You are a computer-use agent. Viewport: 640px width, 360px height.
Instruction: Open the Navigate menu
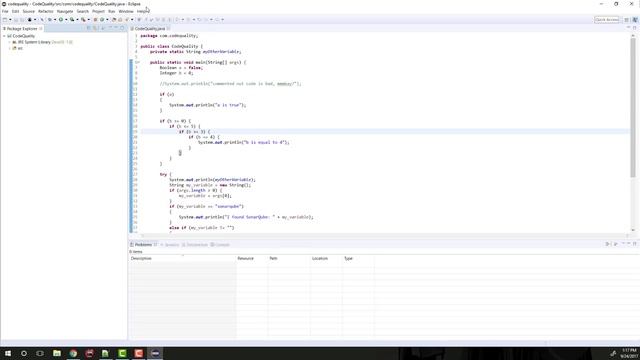click(65, 11)
